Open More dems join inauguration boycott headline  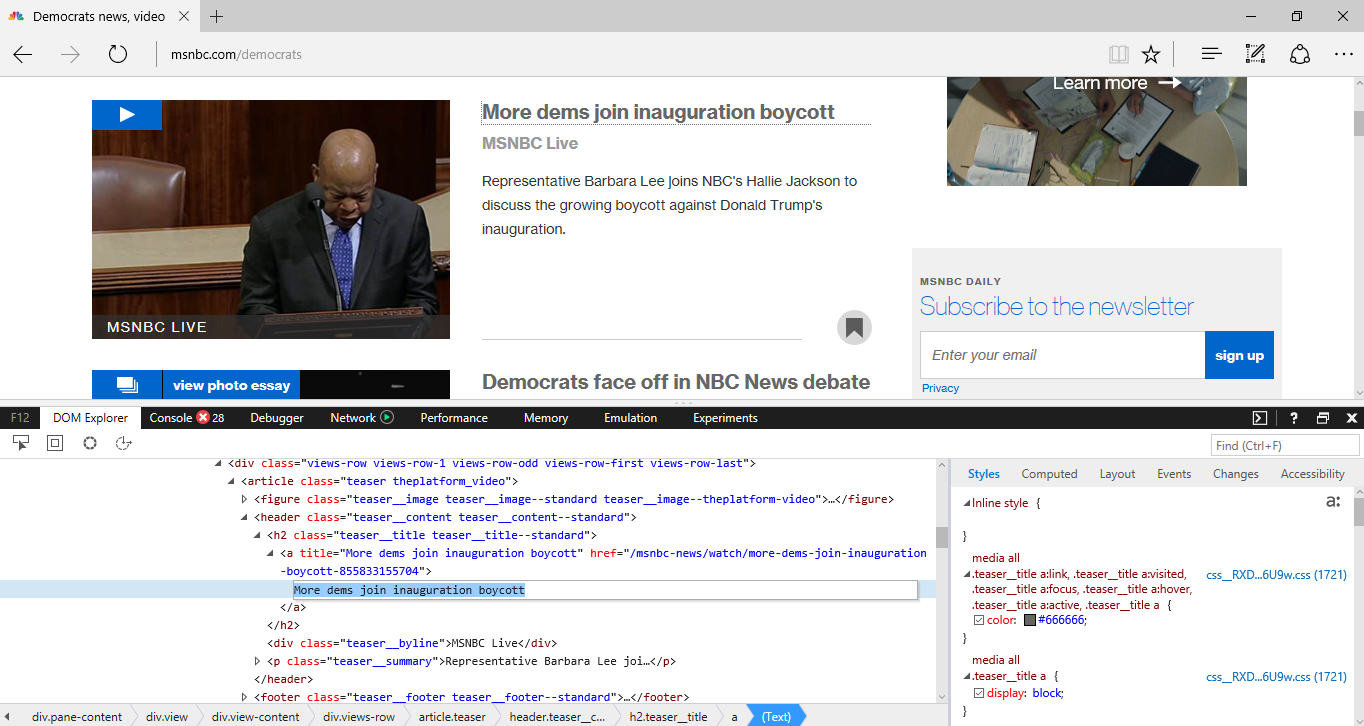(658, 112)
